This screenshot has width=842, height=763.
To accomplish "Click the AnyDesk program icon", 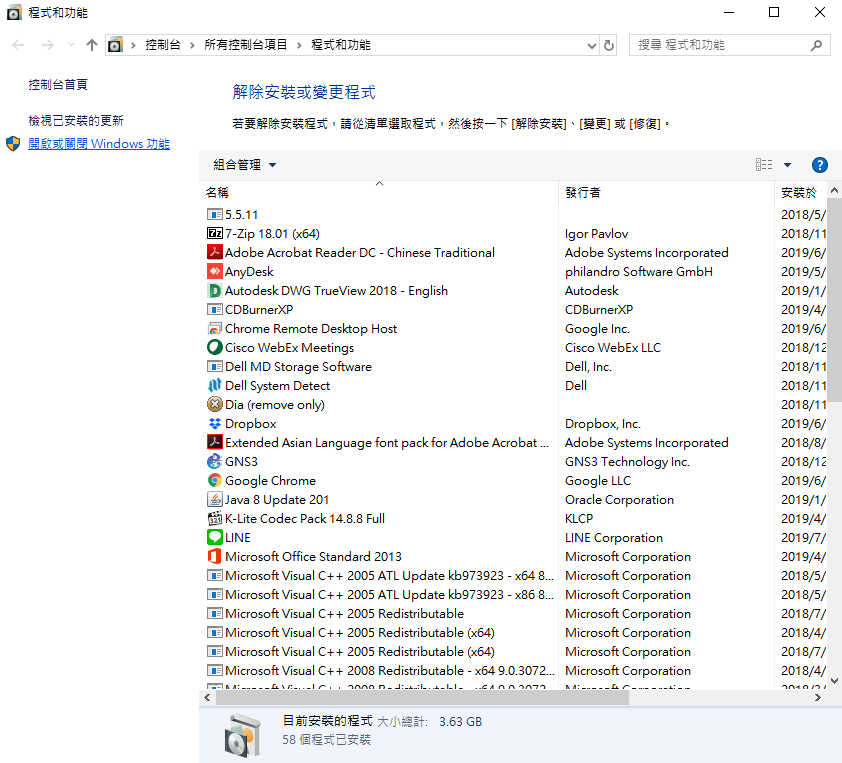I will (214, 272).
